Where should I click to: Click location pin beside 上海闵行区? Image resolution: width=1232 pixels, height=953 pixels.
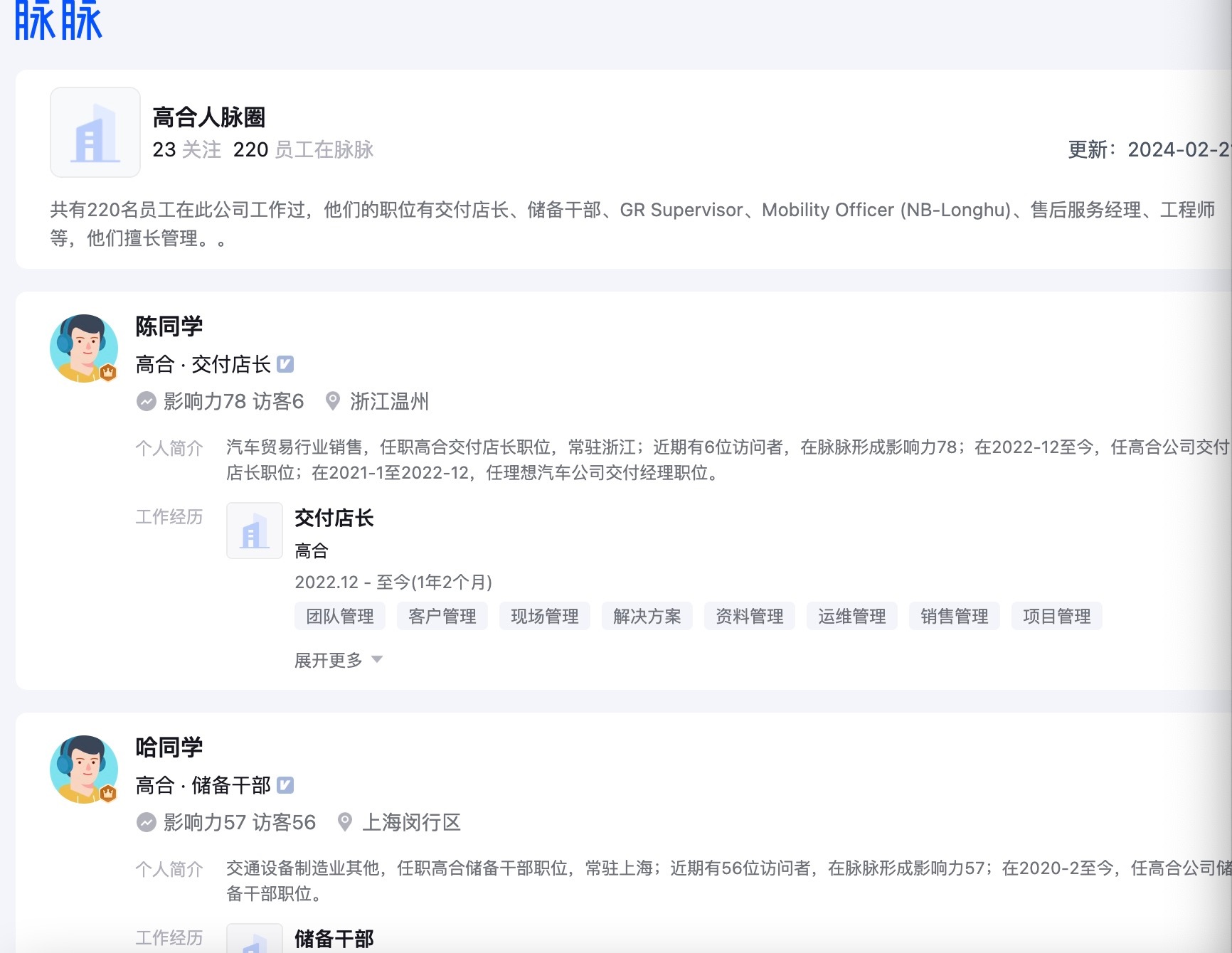click(x=345, y=822)
